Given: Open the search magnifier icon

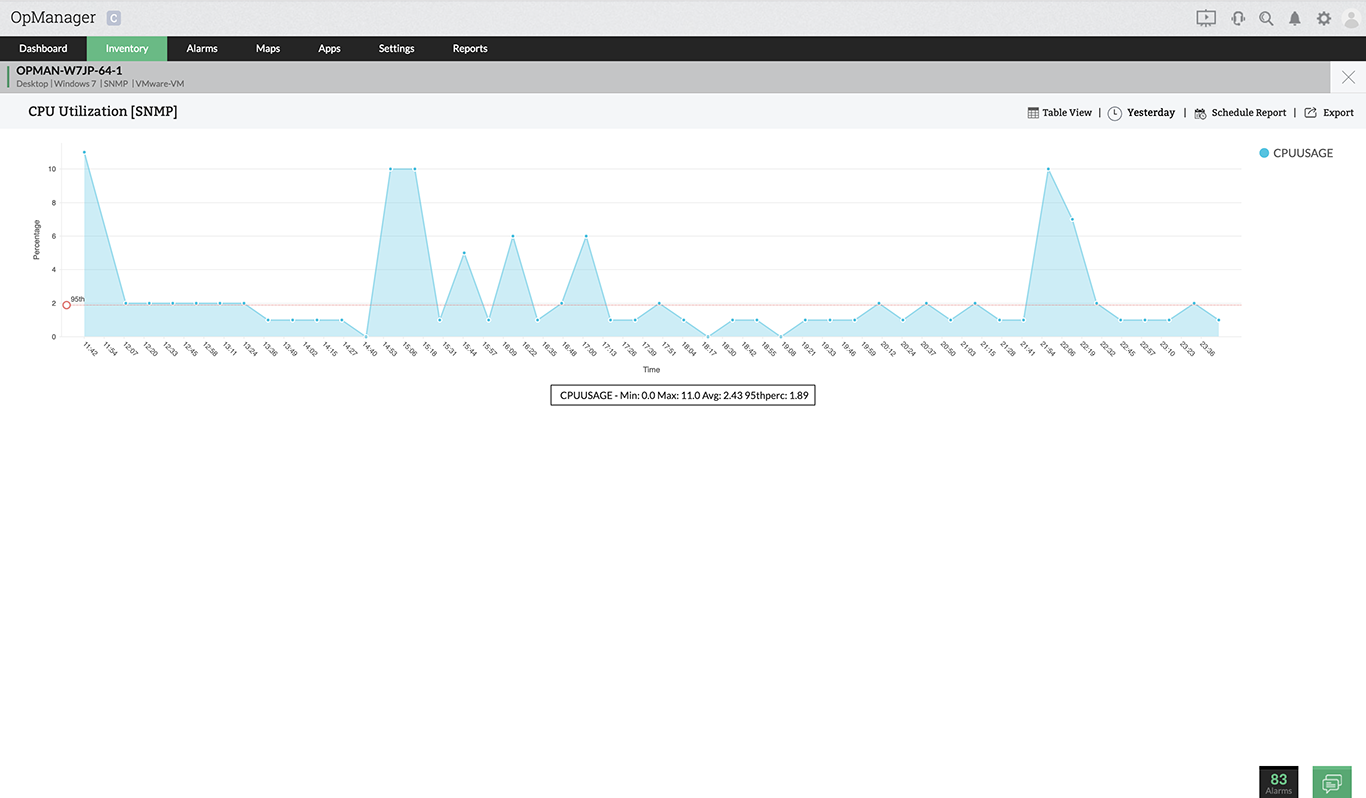Looking at the screenshot, I should 1266,18.
